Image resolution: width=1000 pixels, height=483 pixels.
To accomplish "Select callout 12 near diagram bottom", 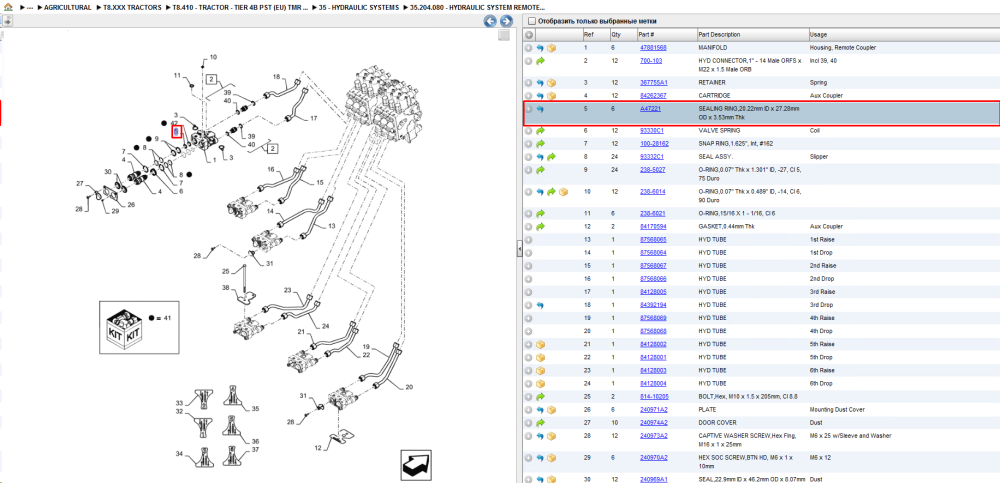I will [318, 448].
